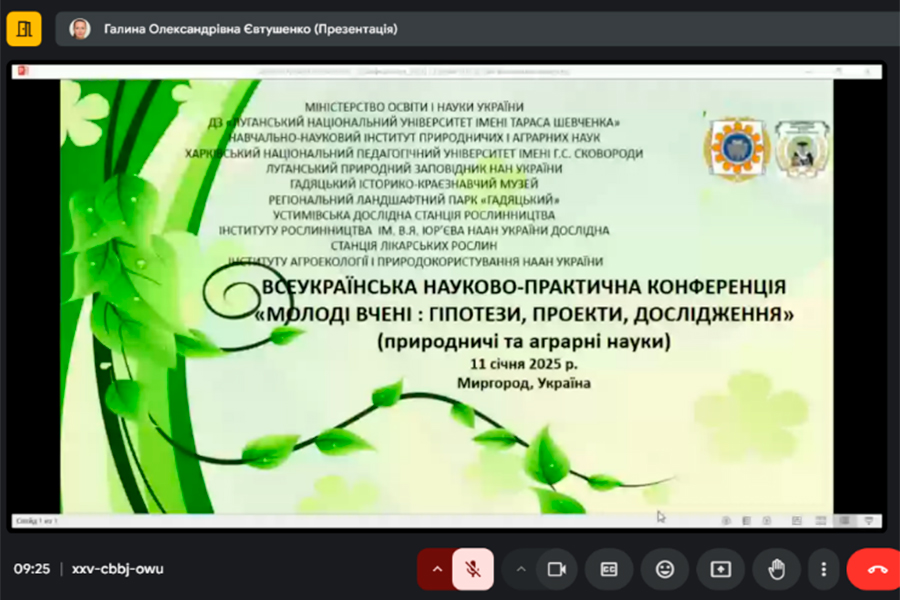Click the meeting code xxv-cbbj-owu
Image resolution: width=900 pixels, height=600 pixels.
118,569
